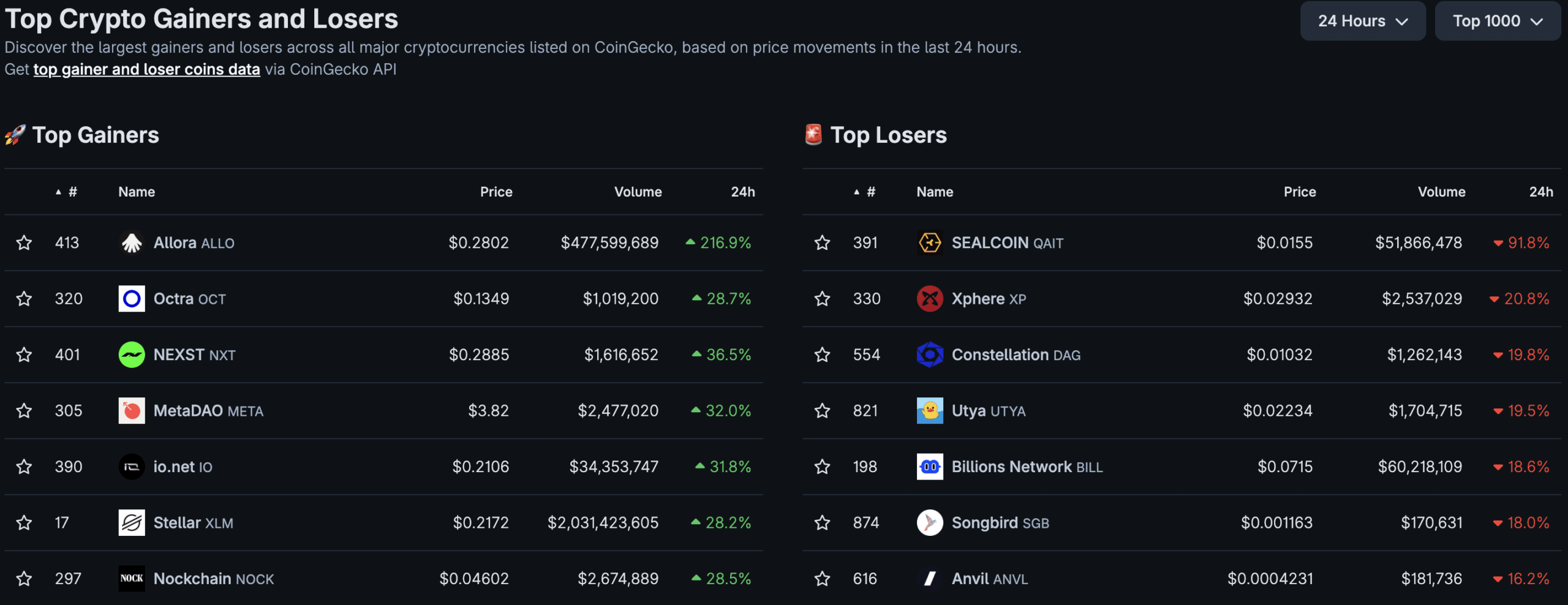Star the NEXST row
This screenshot has height=605, width=1568.
coord(24,355)
